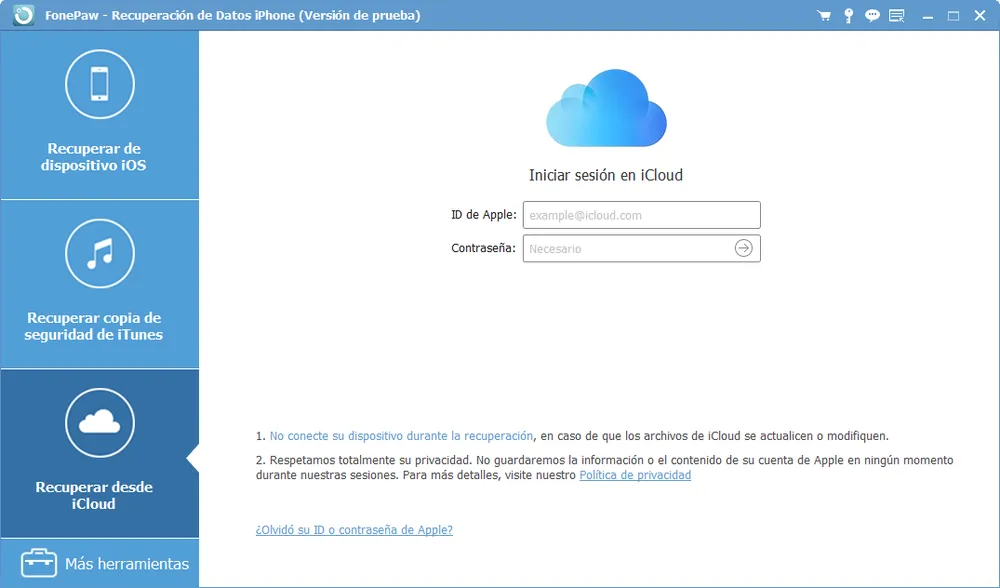Open feedback via speech bubble icon
Viewport: 1000px width, 588px height.
pyautogui.click(x=872, y=15)
